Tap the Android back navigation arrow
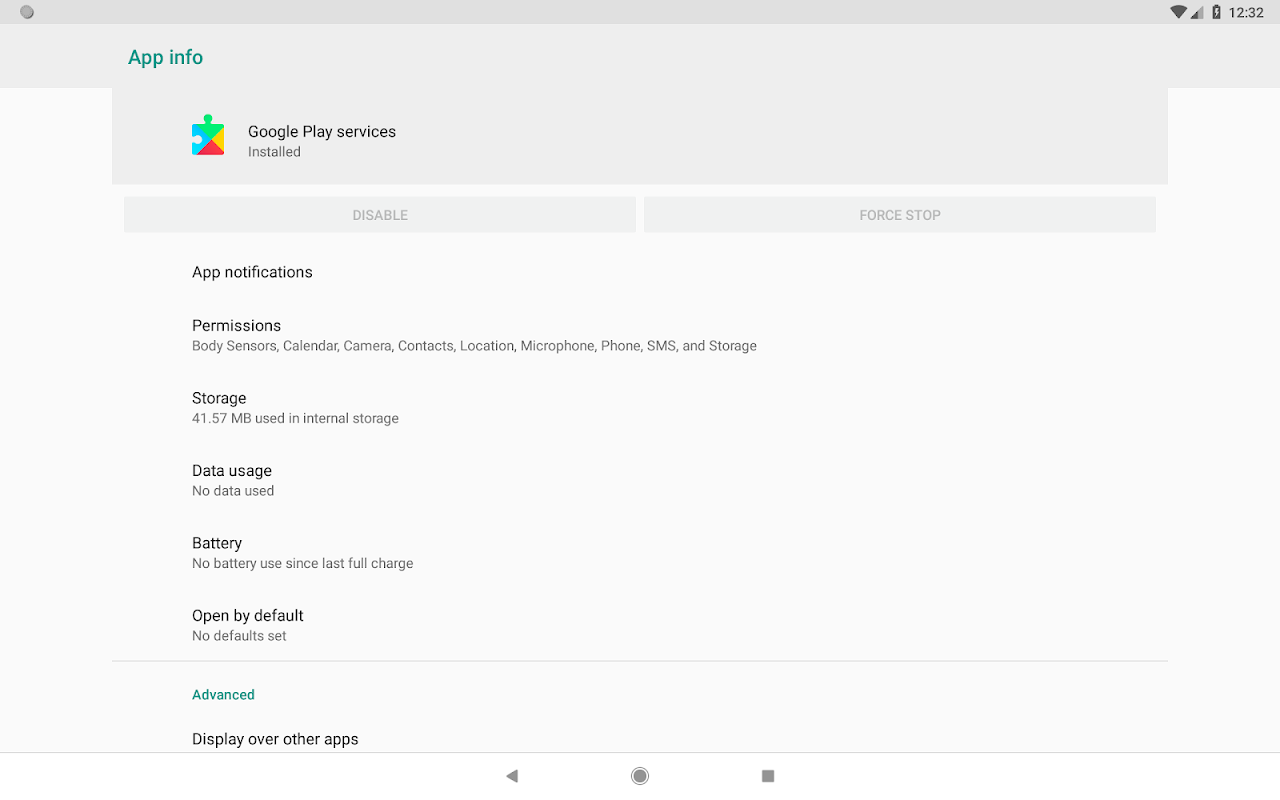Image resolution: width=1280 pixels, height=800 pixels. (x=512, y=776)
